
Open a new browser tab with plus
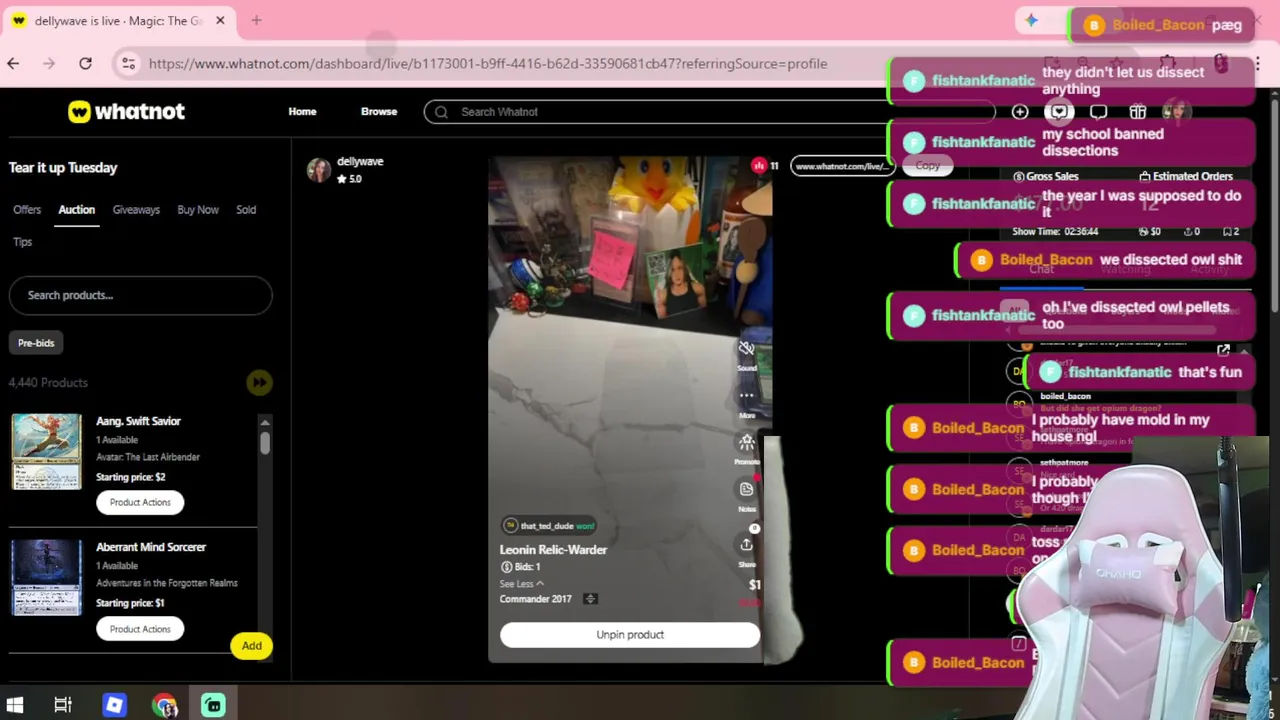coord(256,20)
